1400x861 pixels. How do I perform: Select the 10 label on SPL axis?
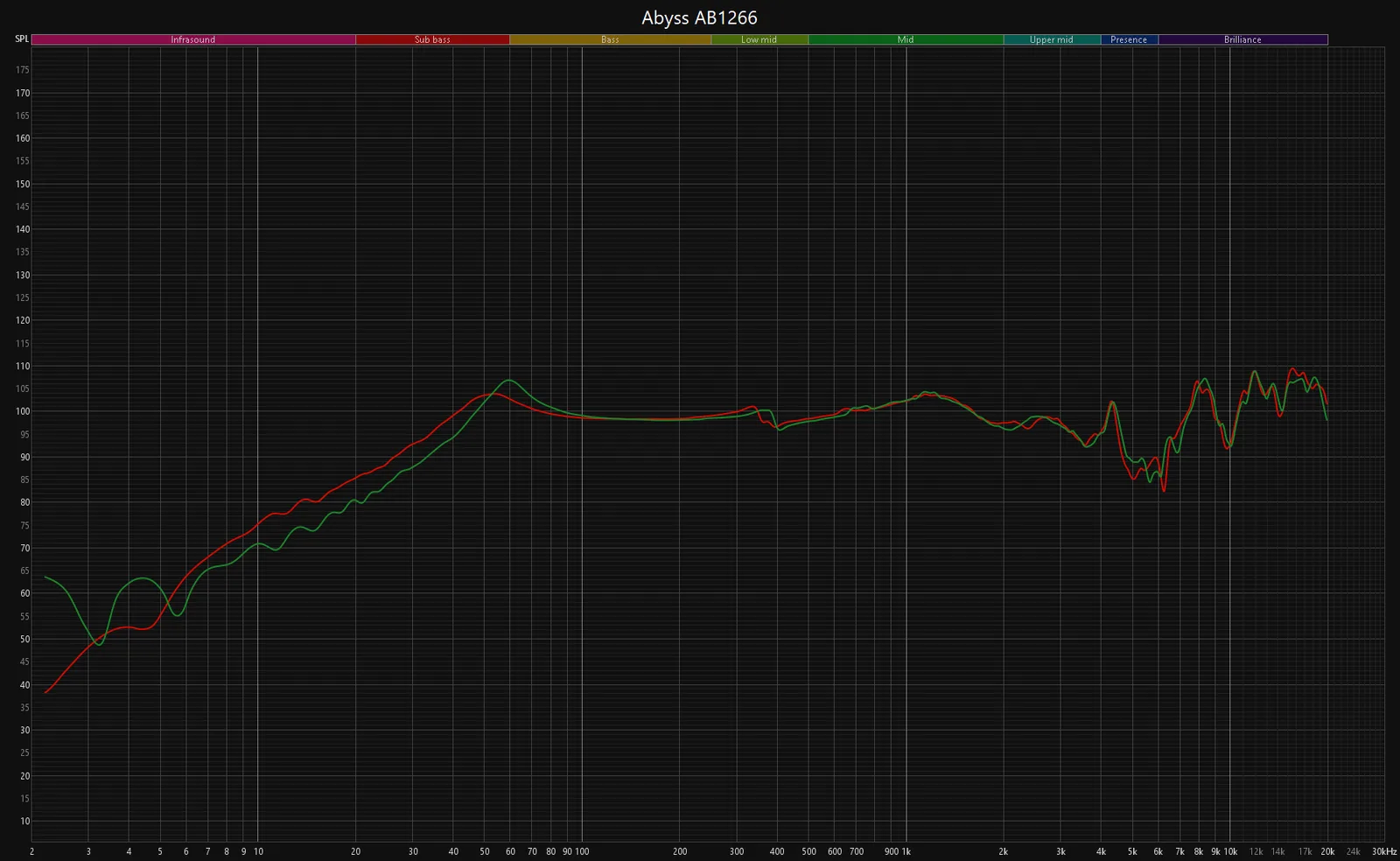(24, 822)
